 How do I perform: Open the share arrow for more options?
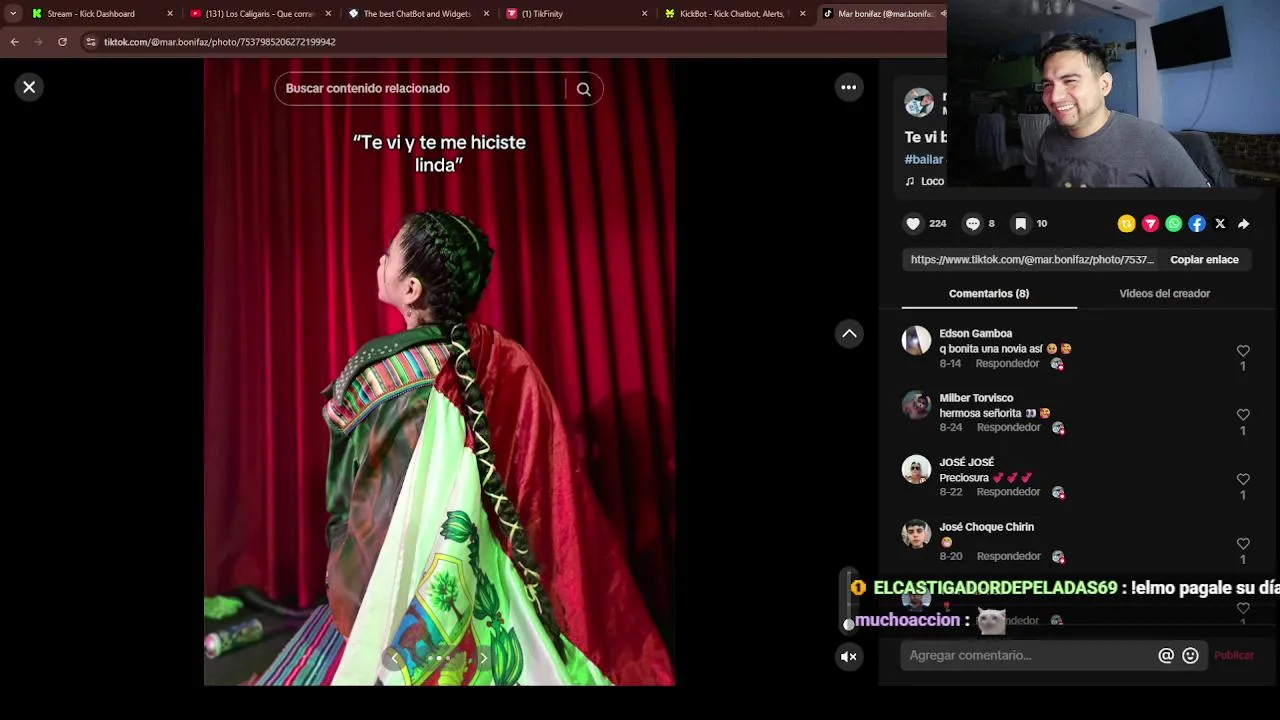point(1243,224)
